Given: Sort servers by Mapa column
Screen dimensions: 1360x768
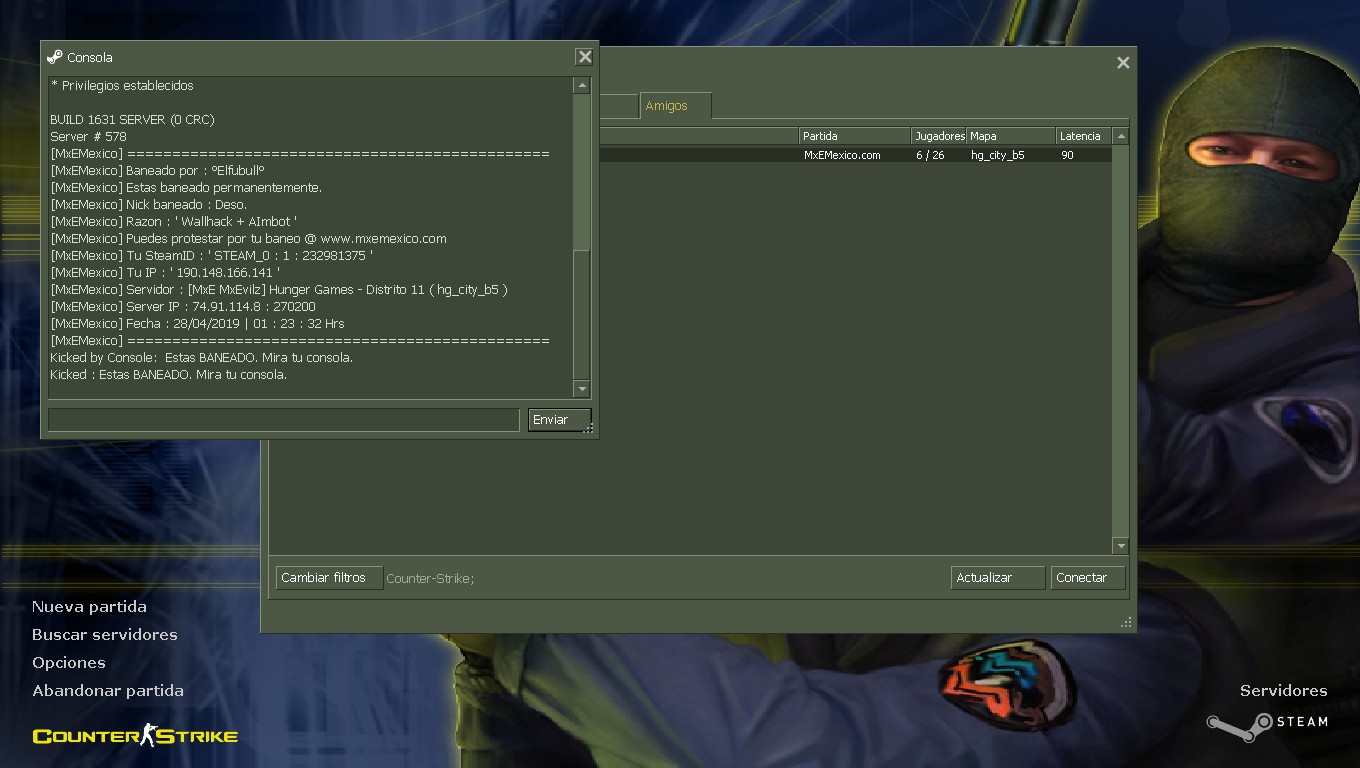Looking at the screenshot, I should tap(1011, 136).
